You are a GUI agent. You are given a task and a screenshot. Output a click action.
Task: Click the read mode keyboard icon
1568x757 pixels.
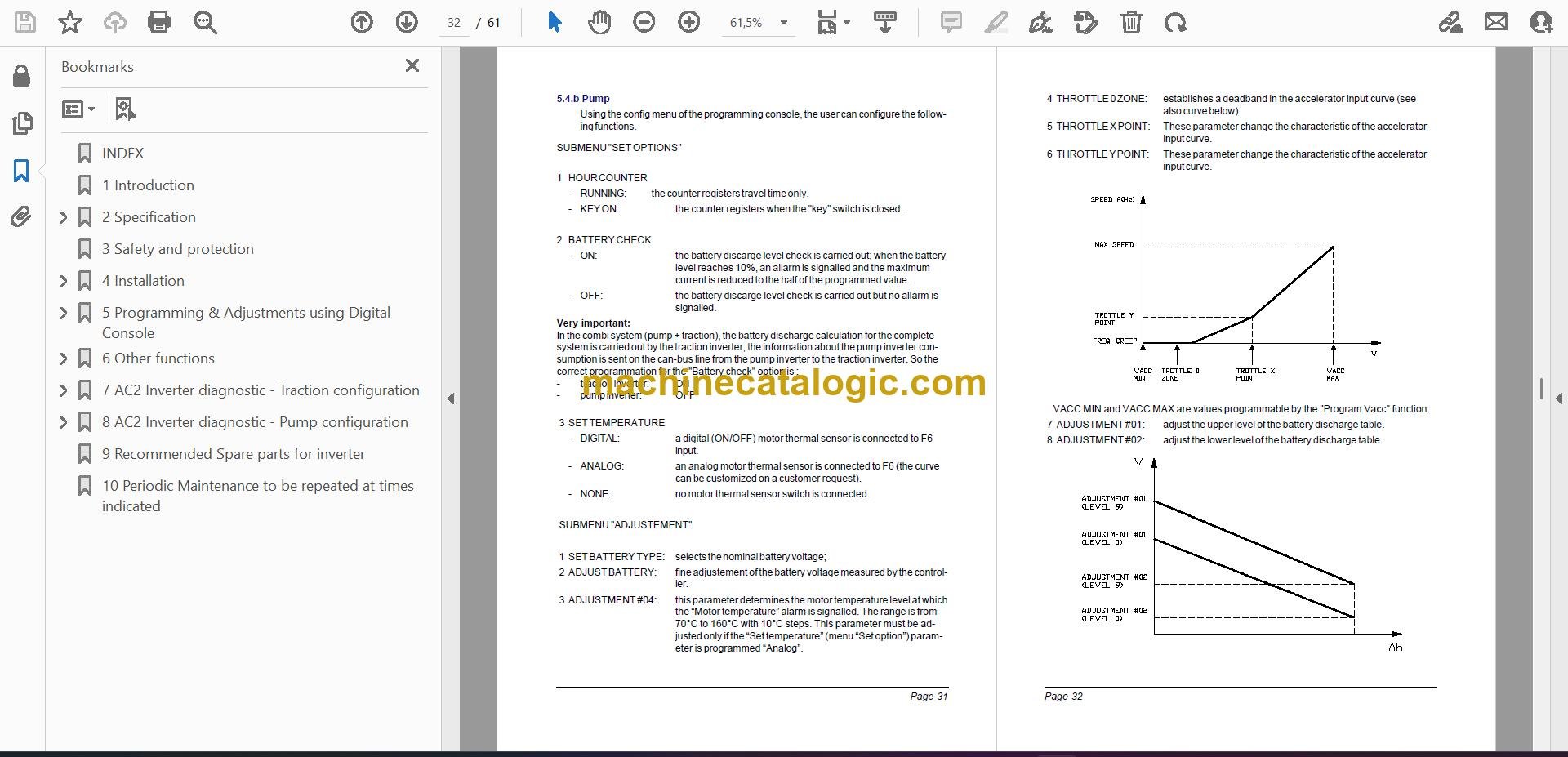(x=884, y=22)
